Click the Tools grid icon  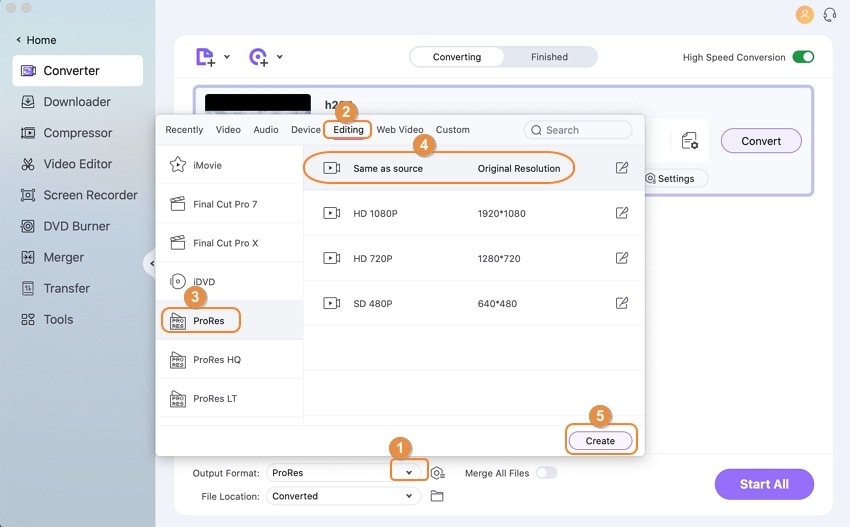tap(28, 319)
